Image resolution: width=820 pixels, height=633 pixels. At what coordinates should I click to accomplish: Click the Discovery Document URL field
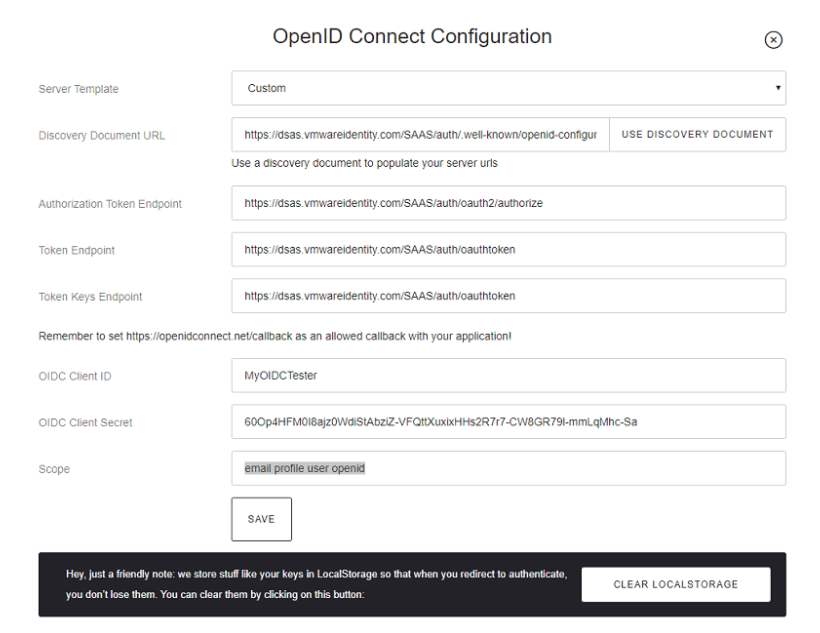tap(420, 135)
